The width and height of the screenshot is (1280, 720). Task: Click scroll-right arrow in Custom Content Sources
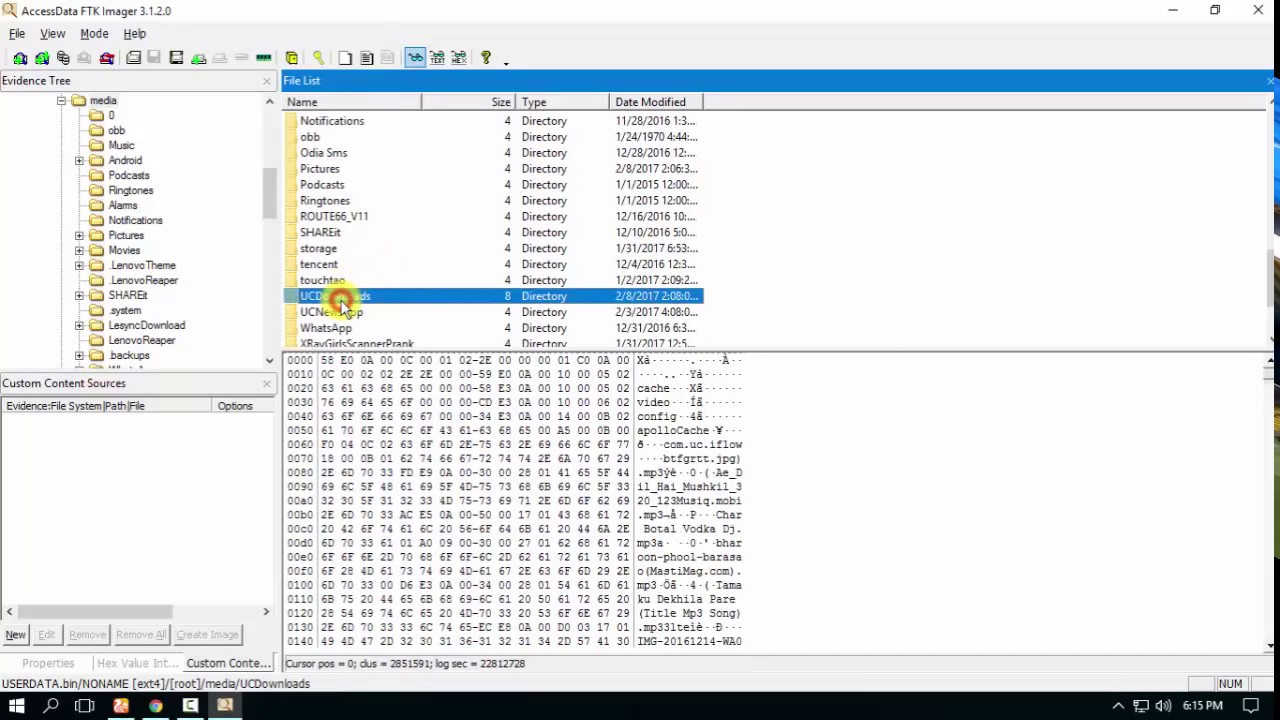point(266,612)
